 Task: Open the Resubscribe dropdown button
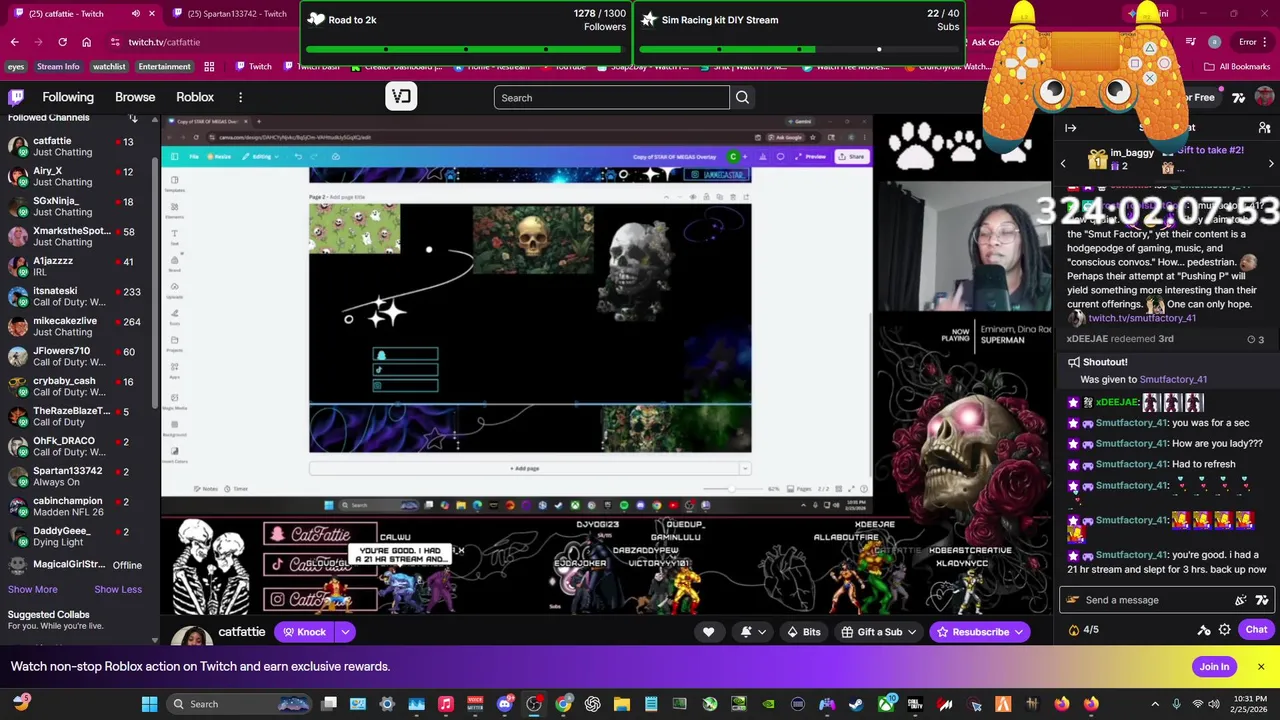pyautogui.click(x=980, y=632)
